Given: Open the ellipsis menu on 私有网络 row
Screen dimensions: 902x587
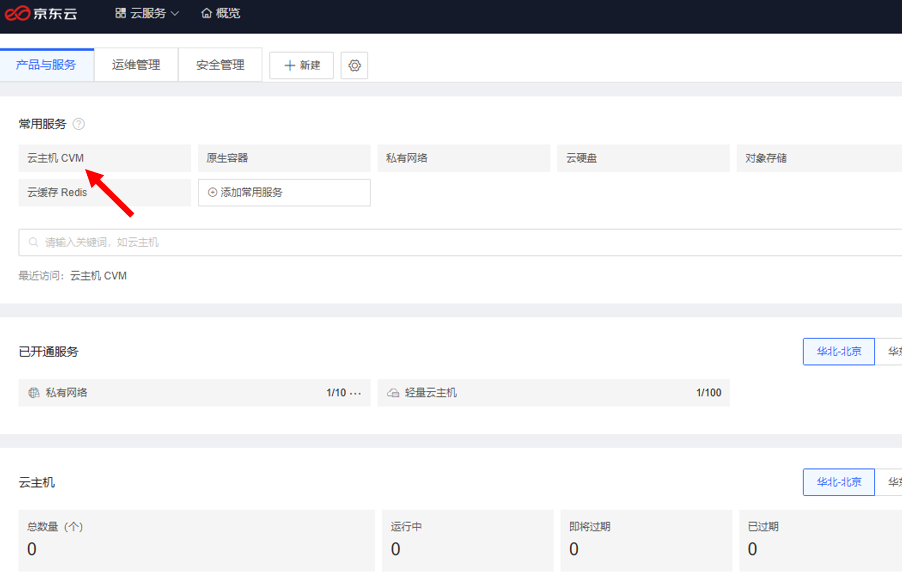Looking at the screenshot, I should [x=356, y=393].
